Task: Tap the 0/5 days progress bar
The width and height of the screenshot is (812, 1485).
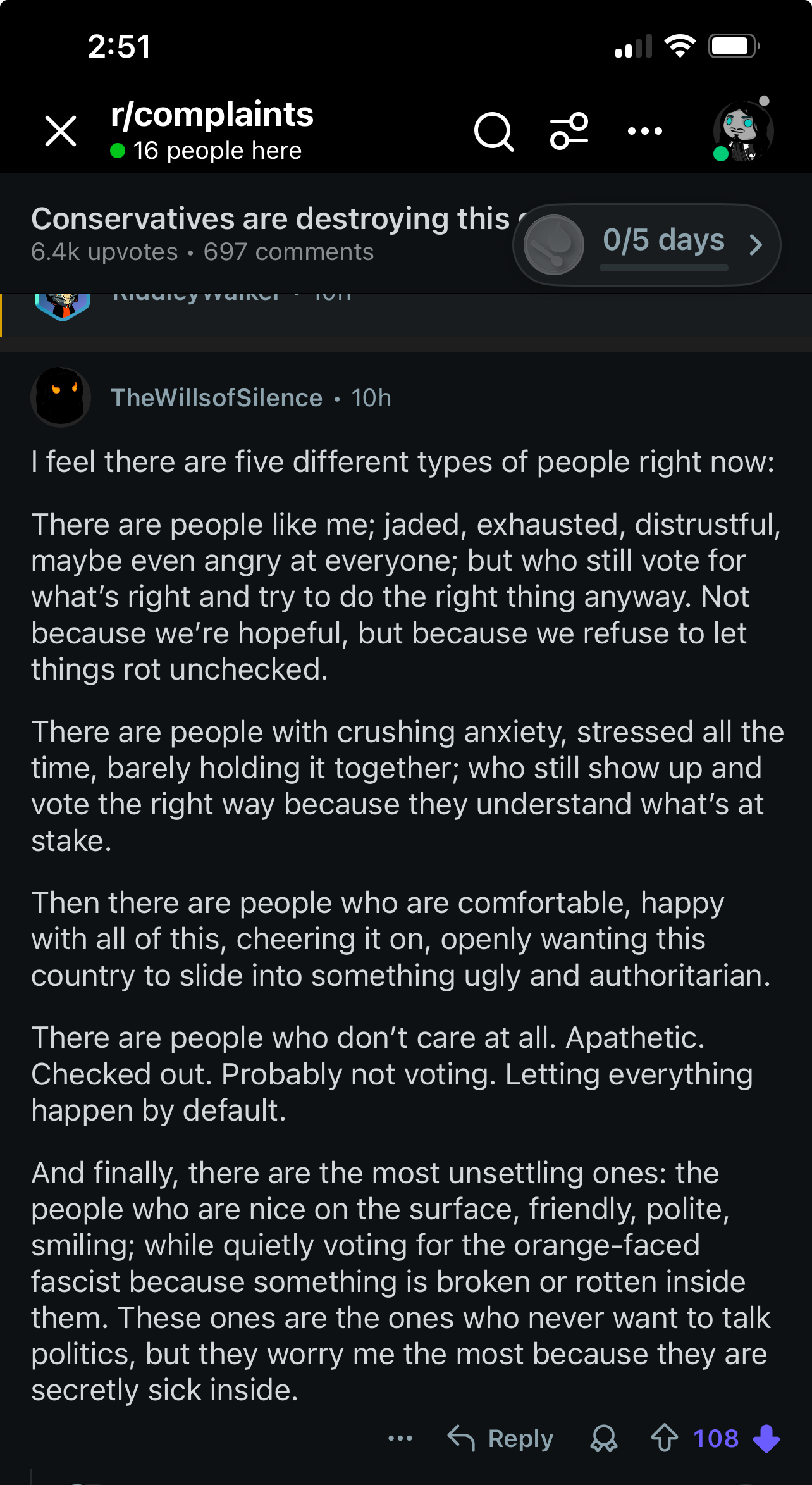Action: [x=663, y=268]
